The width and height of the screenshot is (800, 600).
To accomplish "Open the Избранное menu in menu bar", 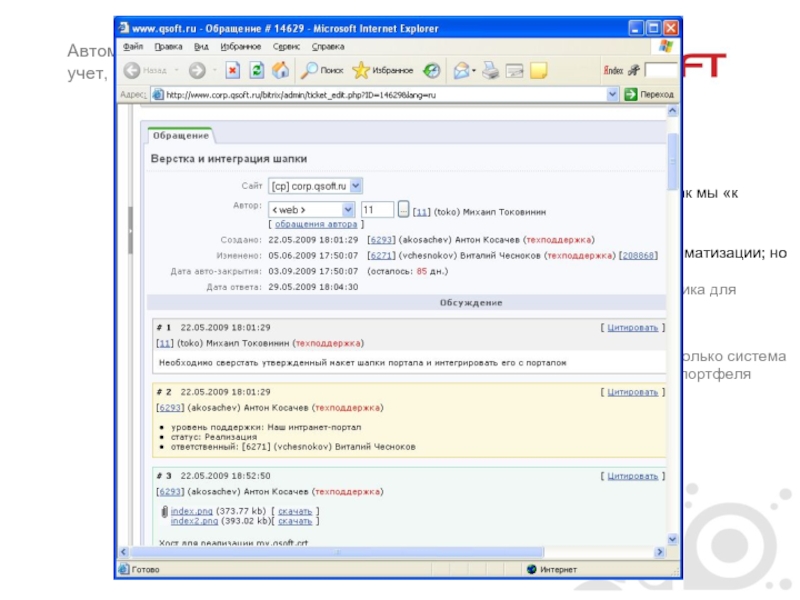I will click(240, 46).
